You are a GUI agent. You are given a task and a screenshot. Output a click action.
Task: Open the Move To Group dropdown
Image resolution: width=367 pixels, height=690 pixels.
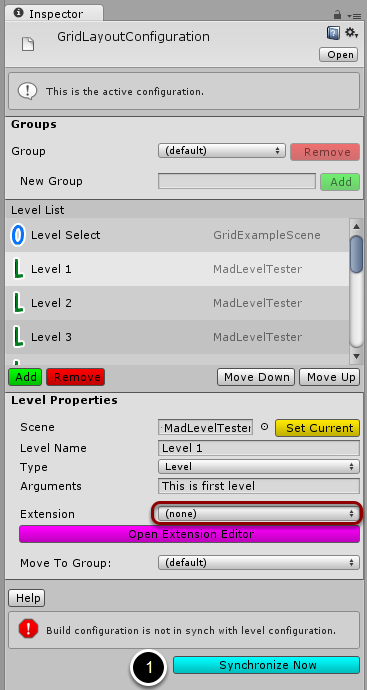[x=259, y=562]
